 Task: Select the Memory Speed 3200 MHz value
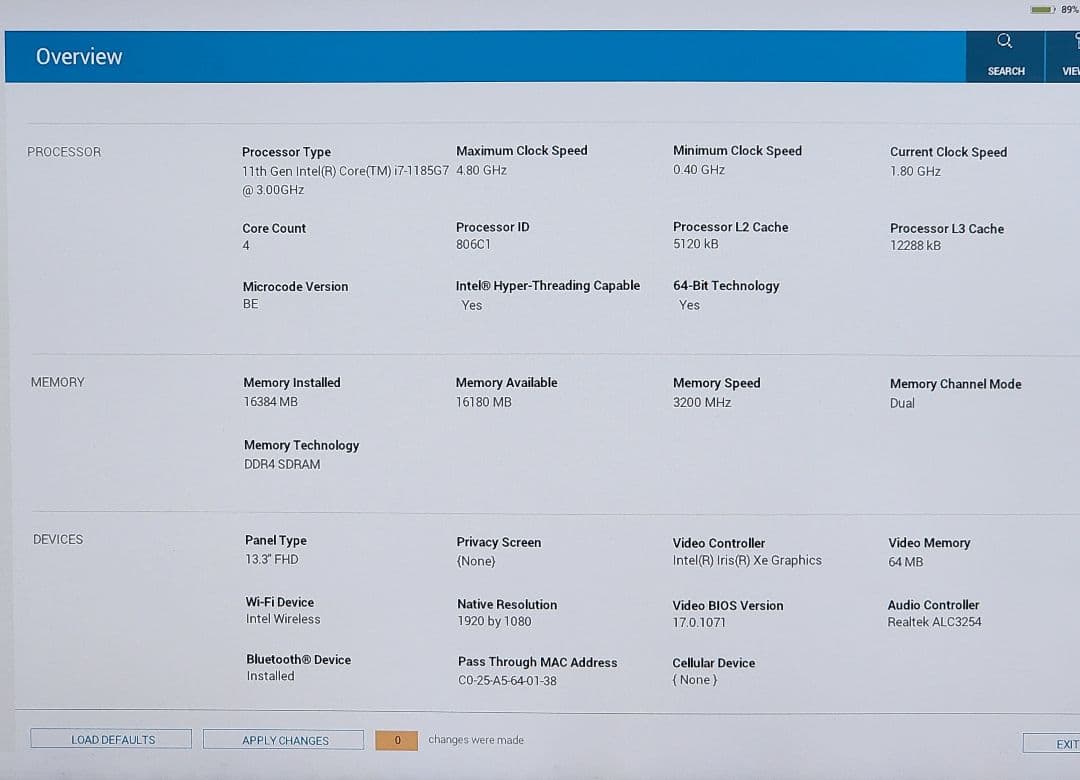point(702,403)
